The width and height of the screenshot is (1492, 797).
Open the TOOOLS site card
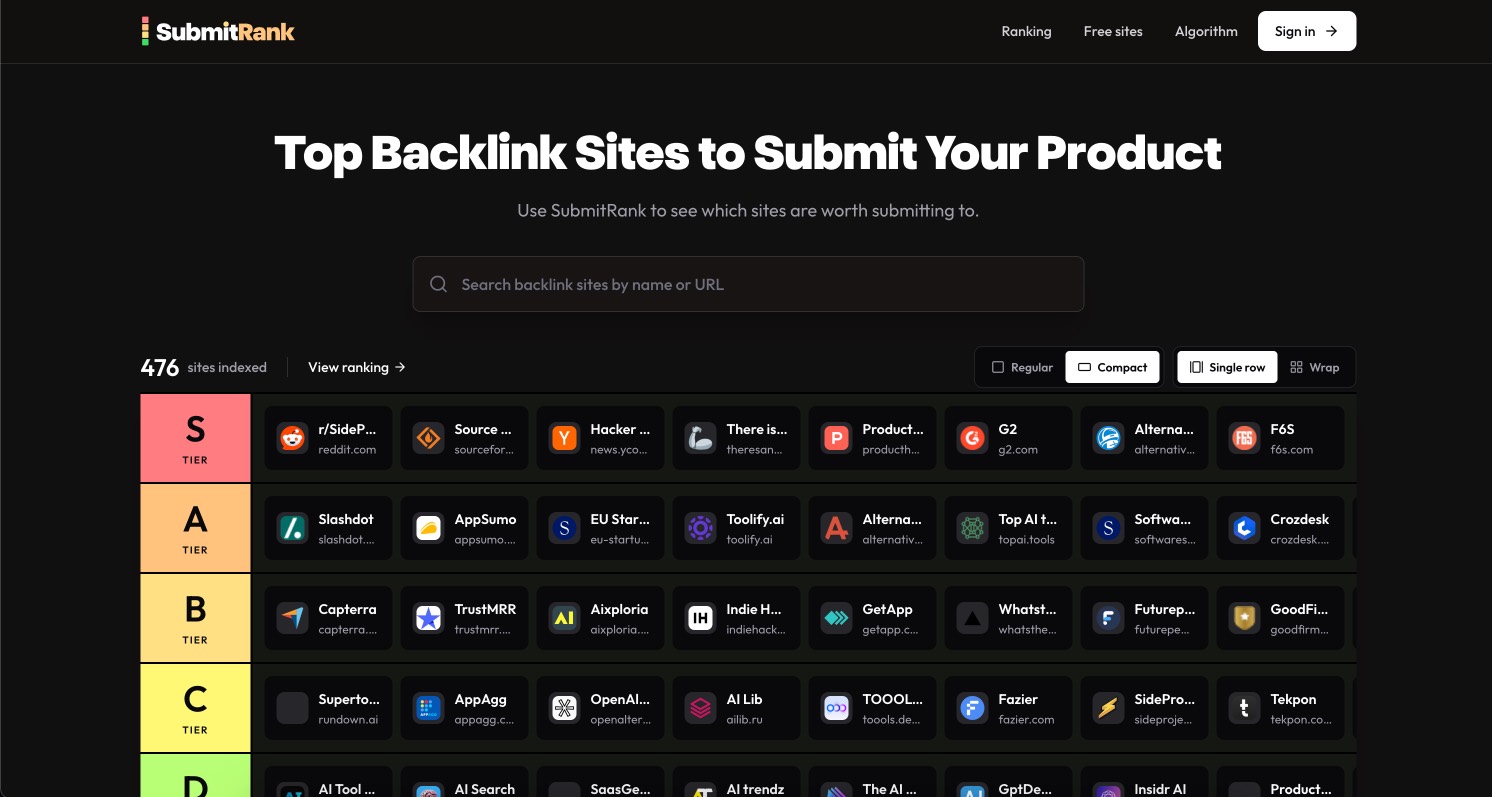coord(872,708)
